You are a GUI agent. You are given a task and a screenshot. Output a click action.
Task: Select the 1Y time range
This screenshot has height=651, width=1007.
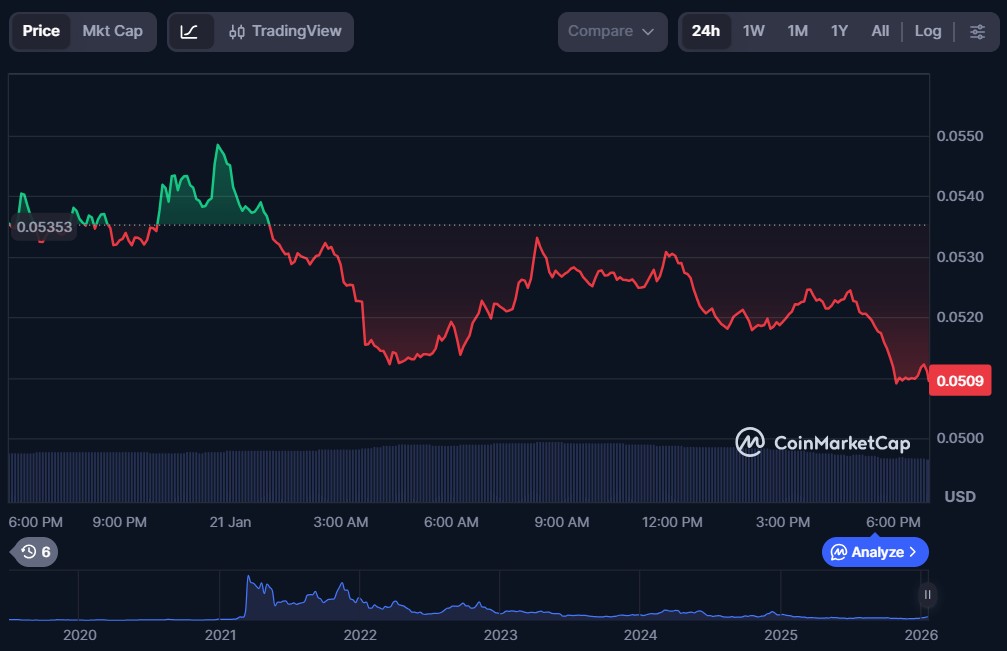pos(839,31)
